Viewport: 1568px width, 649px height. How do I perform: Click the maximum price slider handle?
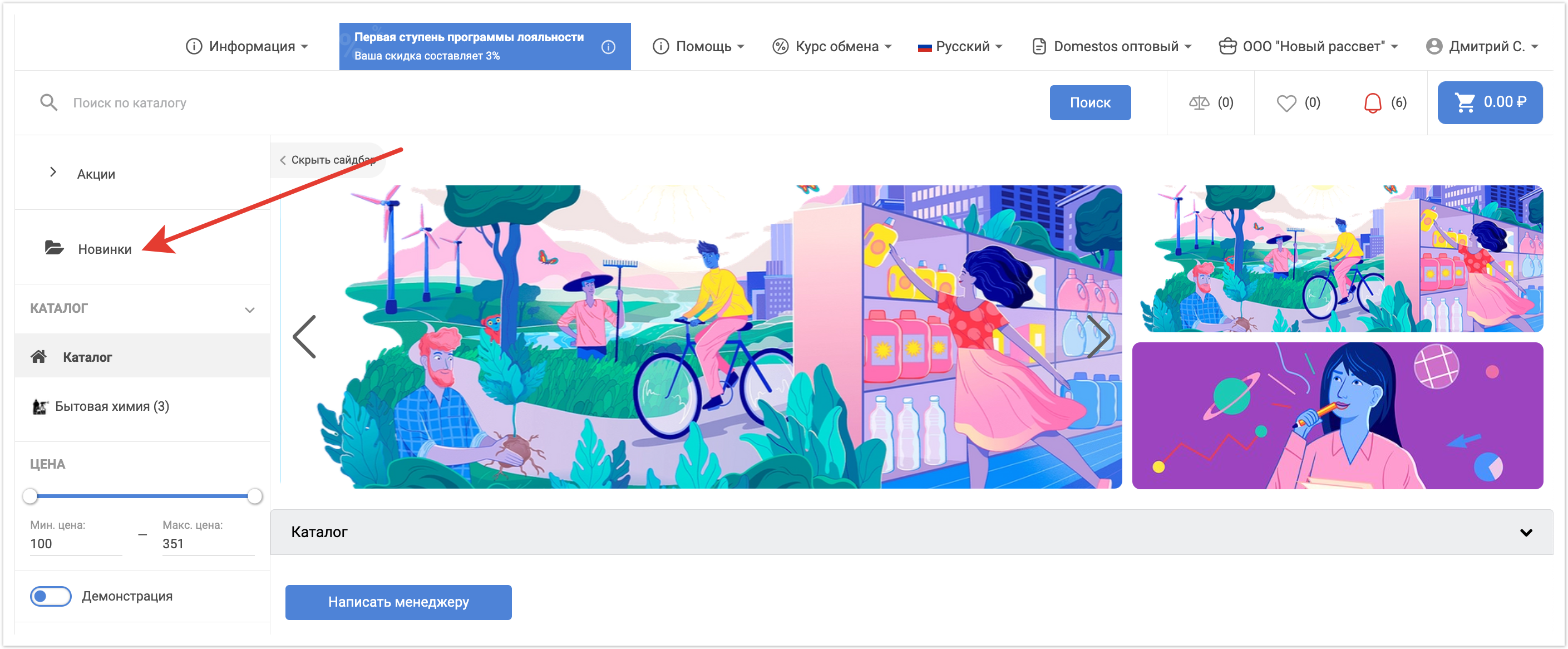click(x=255, y=496)
